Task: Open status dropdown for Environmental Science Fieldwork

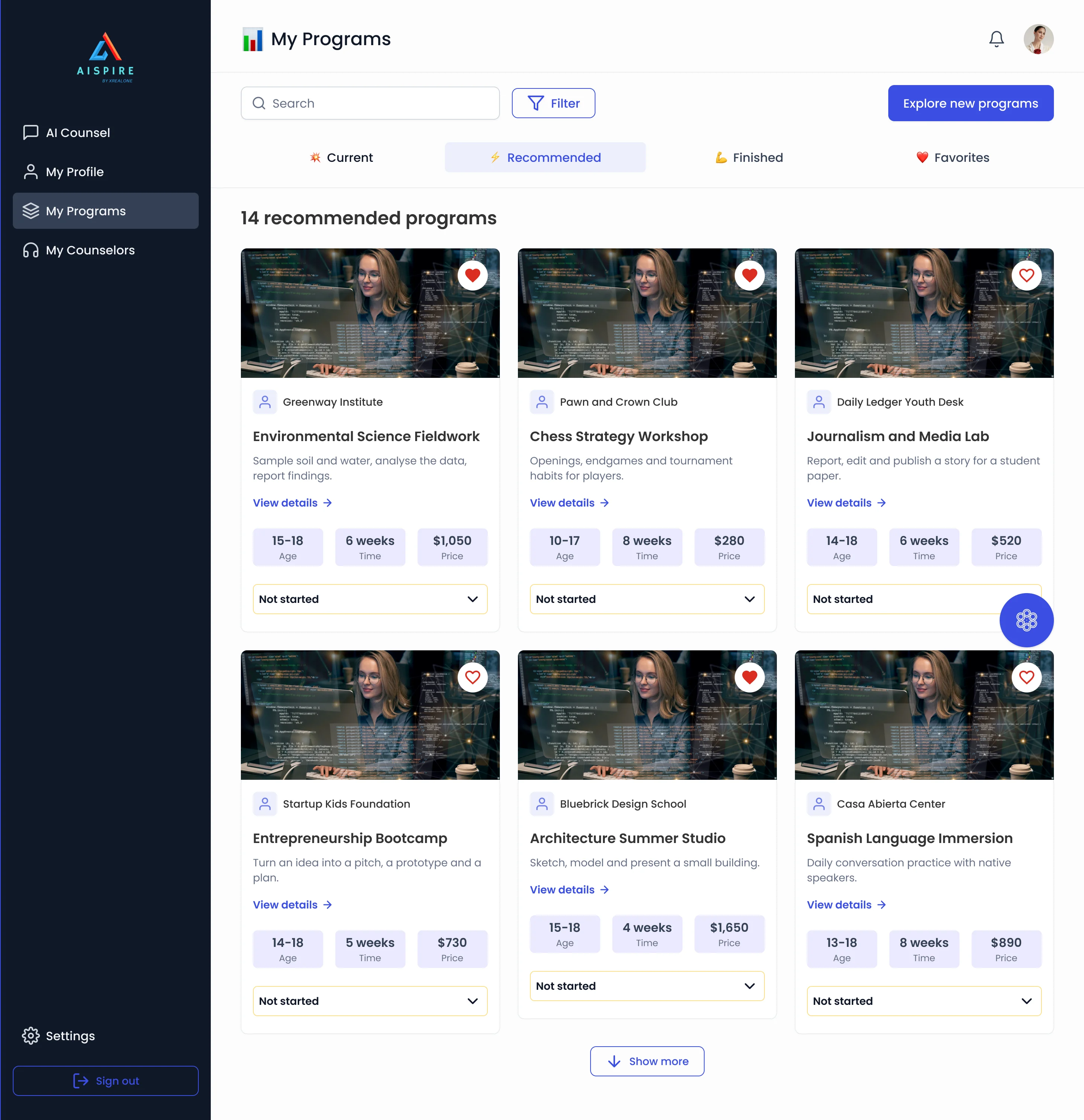Action: pos(370,600)
